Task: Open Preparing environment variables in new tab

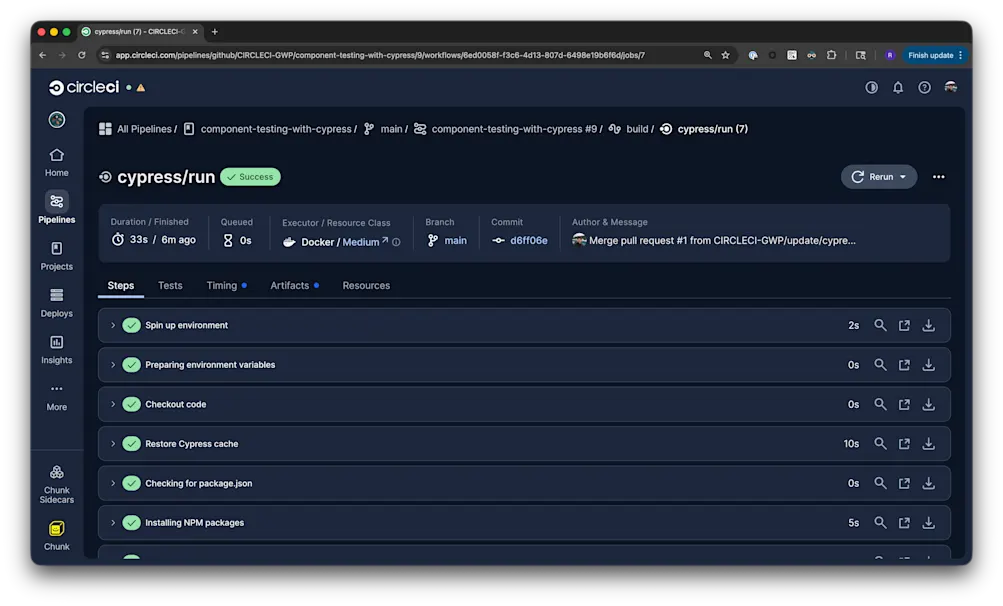Action: (x=904, y=365)
